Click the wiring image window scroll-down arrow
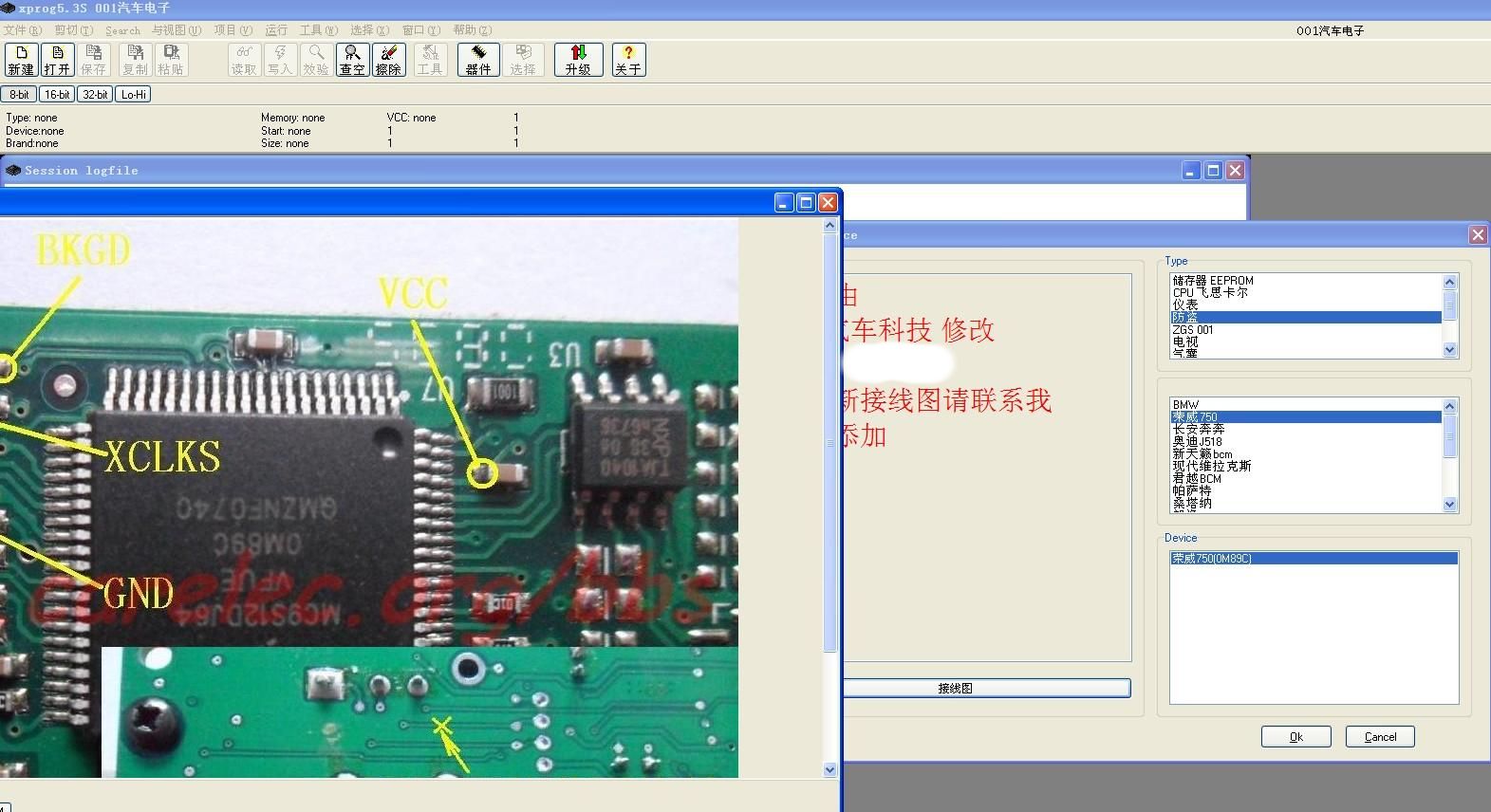The width and height of the screenshot is (1491, 812). coord(830,769)
